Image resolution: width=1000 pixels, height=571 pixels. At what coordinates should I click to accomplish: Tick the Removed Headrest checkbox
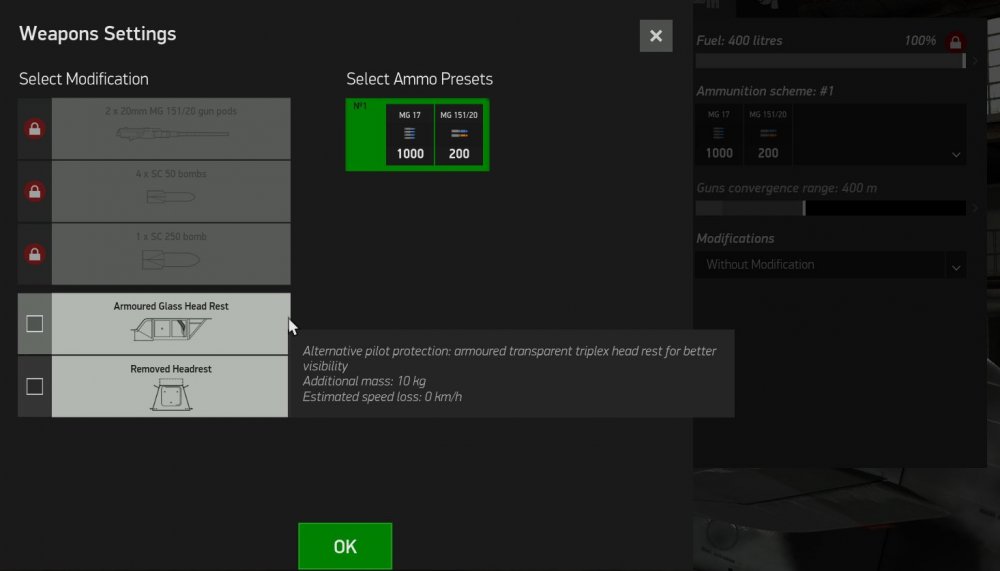point(35,386)
